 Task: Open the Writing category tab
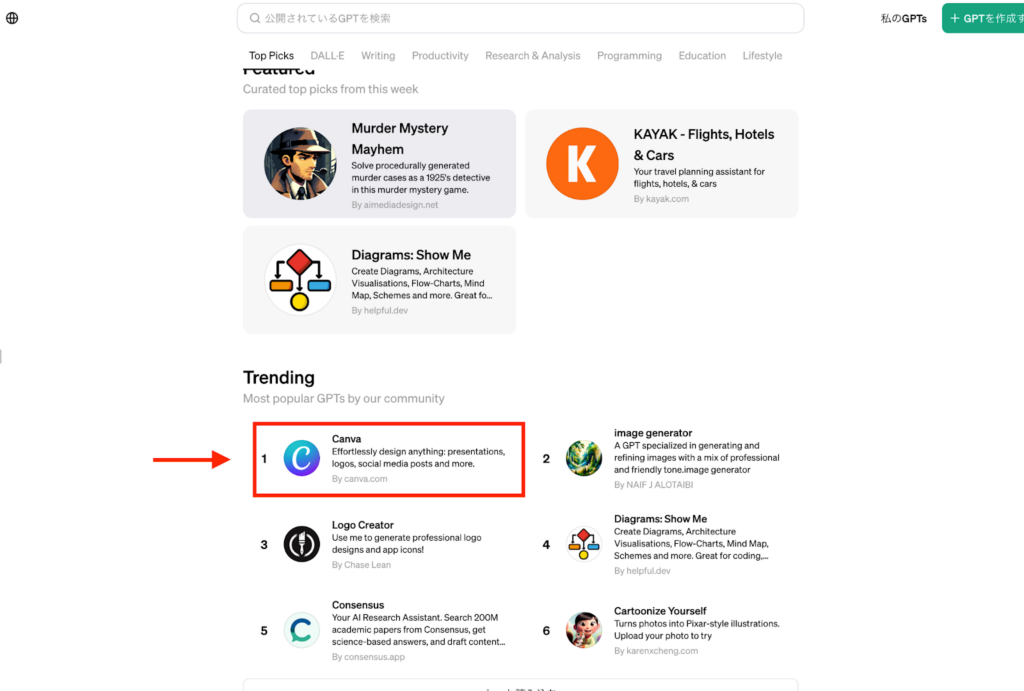[x=378, y=56]
